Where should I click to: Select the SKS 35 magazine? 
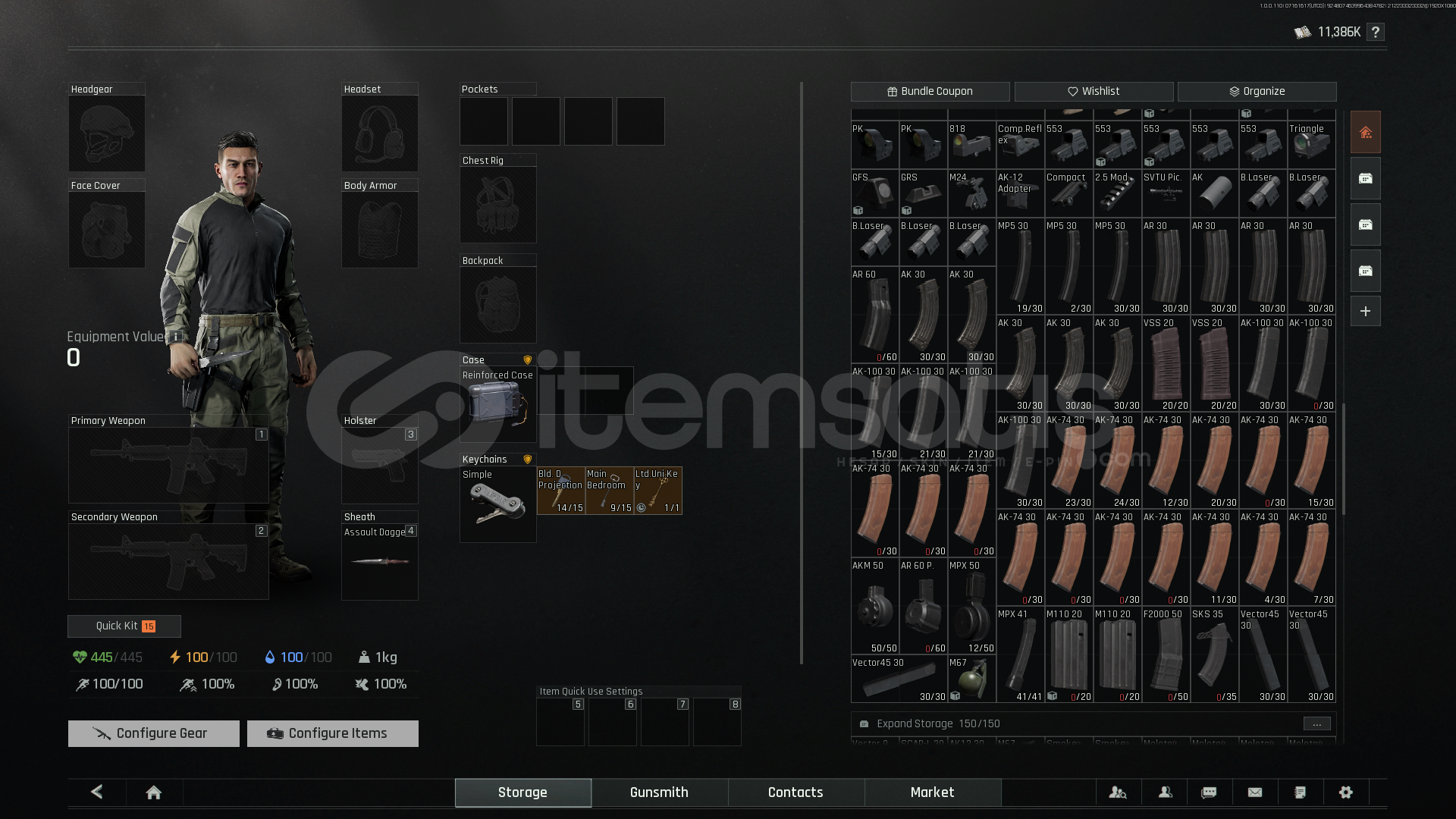tap(1215, 655)
